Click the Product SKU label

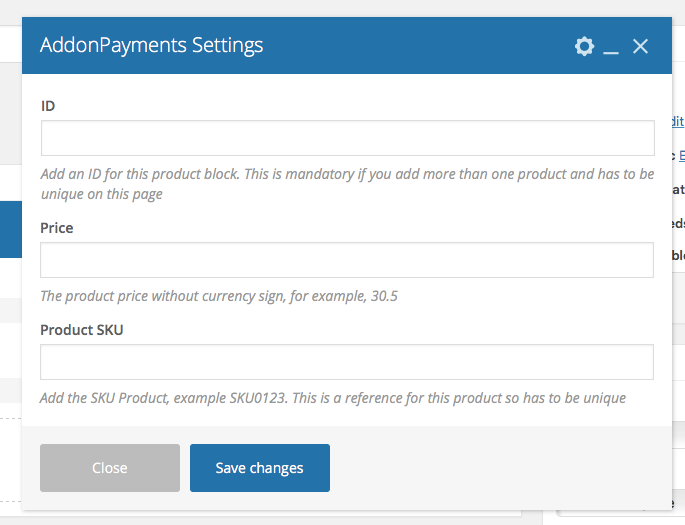pos(82,330)
